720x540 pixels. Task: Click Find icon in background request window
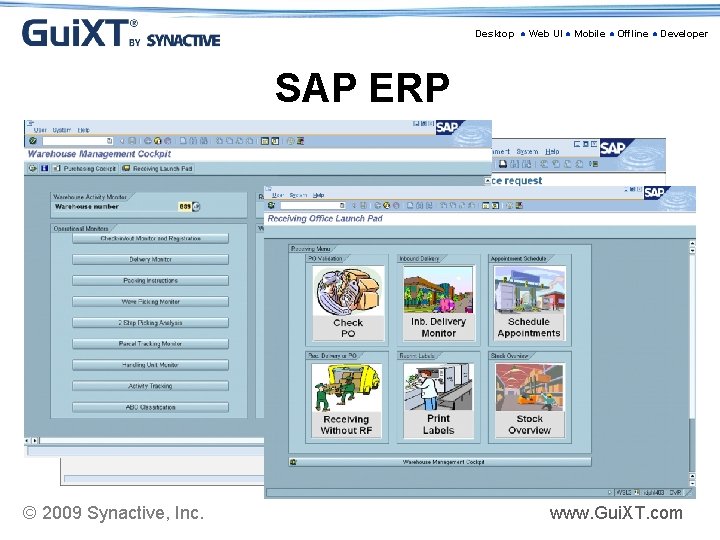pyautogui.click(x=515, y=164)
